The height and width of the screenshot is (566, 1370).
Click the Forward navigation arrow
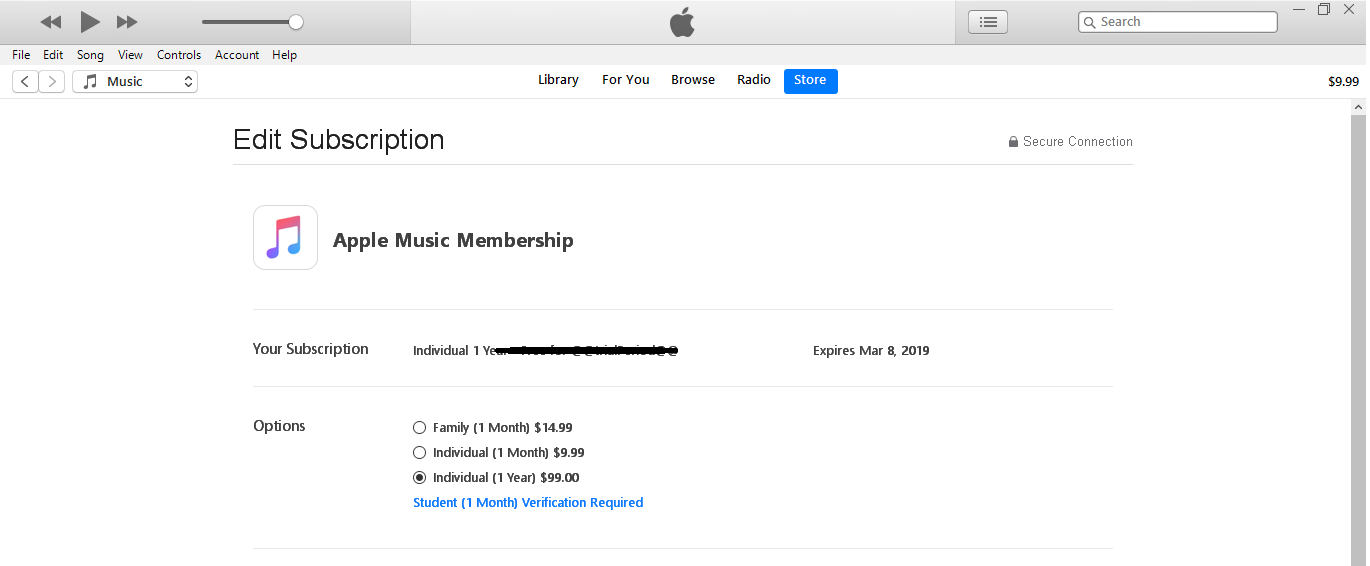(52, 82)
